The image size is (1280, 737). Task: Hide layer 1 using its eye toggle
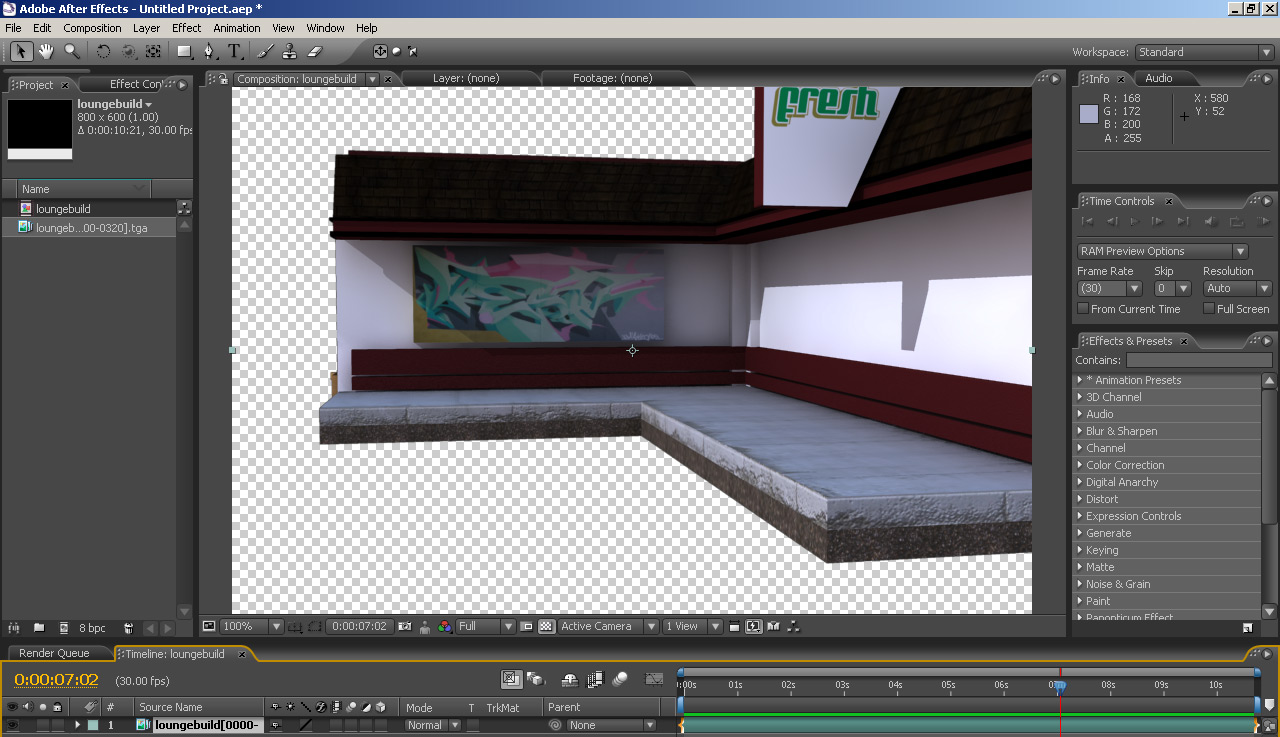click(12, 725)
